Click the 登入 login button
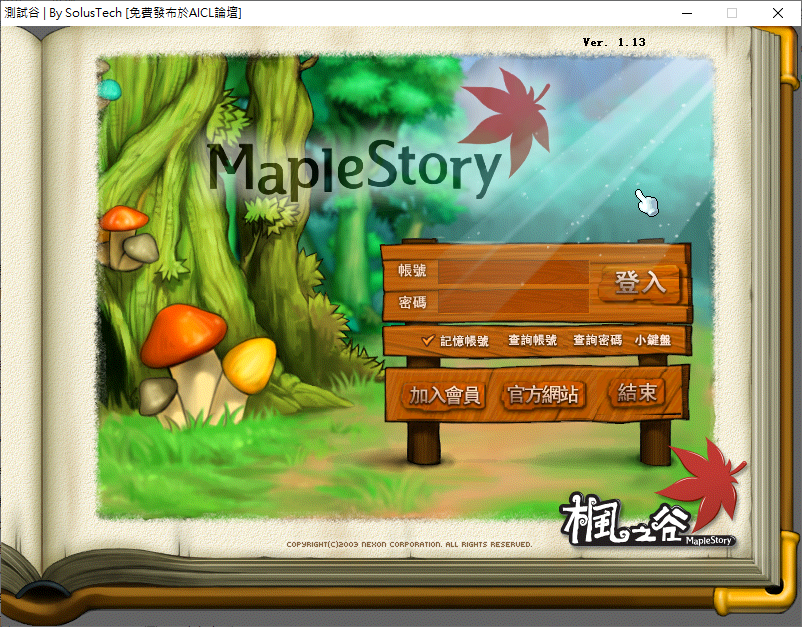This screenshot has width=802, height=627. tap(639, 283)
